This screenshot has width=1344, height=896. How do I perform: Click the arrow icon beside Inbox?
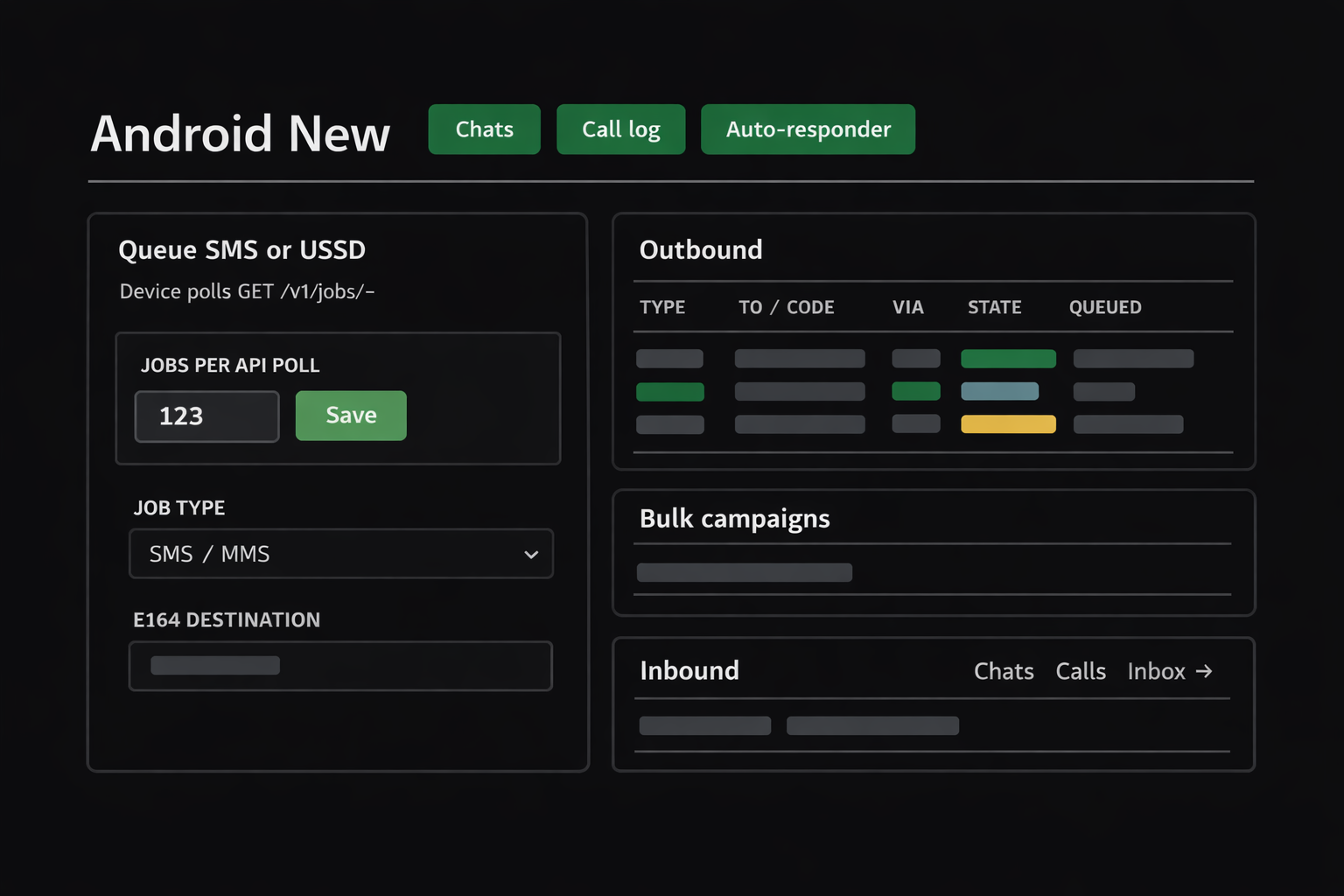pyautogui.click(x=1204, y=671)
